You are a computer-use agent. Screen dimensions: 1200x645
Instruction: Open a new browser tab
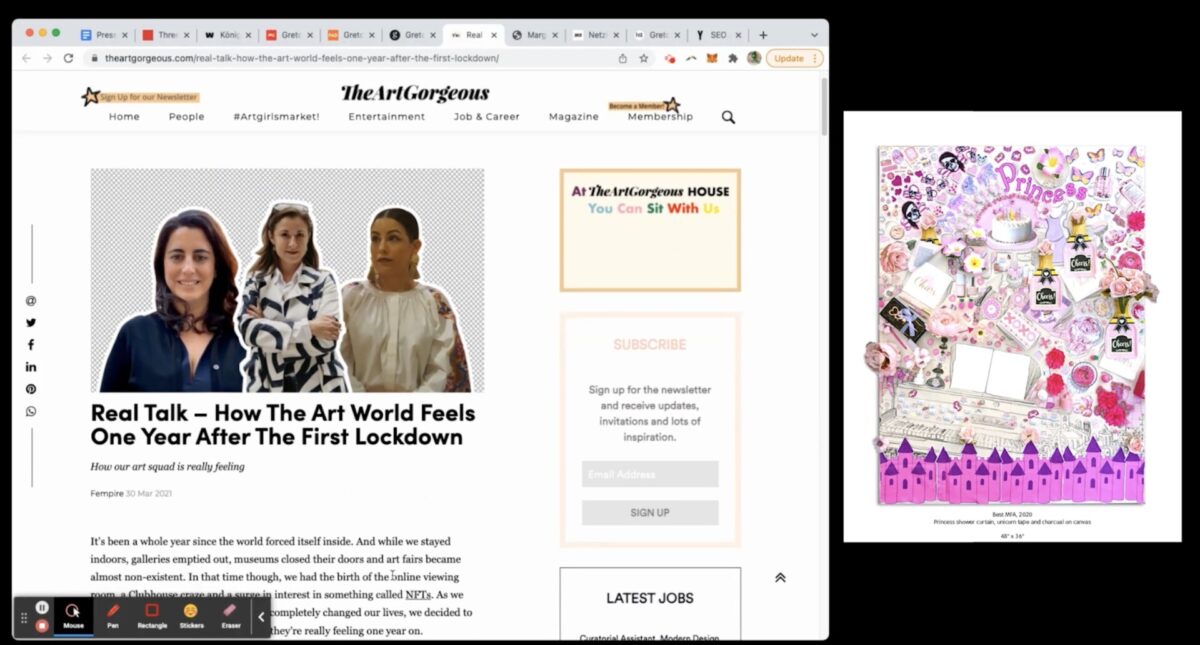click(763, 35)
